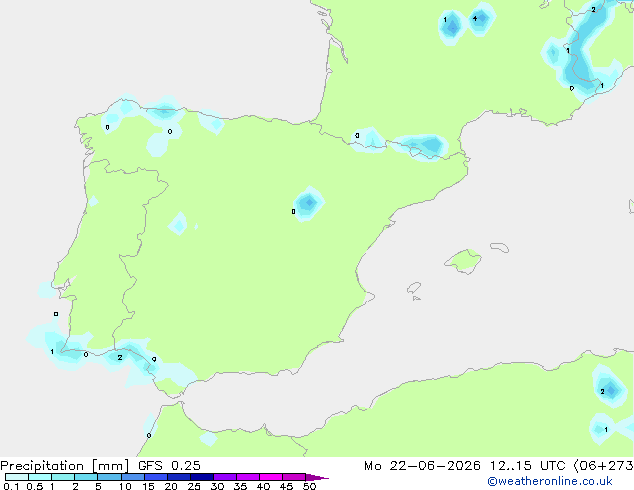Click the '10' legend value
Screen dimensions: 634x490
pyautogui.click(x=125, y=486)
